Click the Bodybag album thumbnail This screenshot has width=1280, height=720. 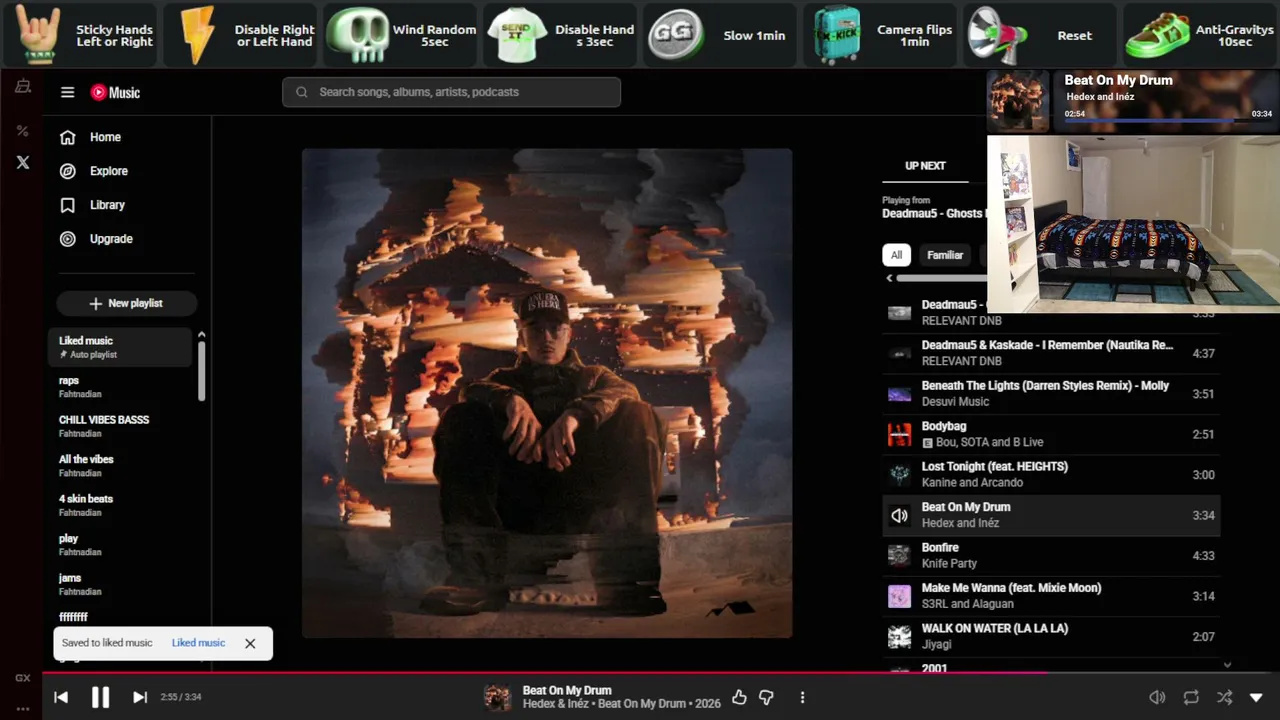click(x=900, y=434)
